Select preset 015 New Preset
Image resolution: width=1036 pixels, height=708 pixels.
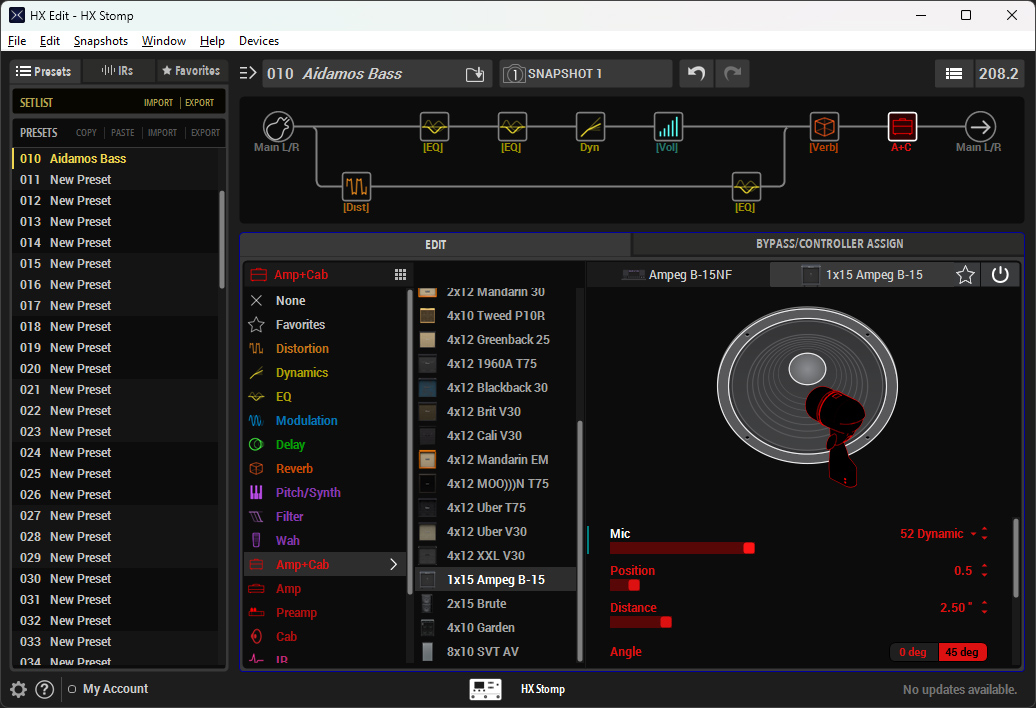click(115, 264)
